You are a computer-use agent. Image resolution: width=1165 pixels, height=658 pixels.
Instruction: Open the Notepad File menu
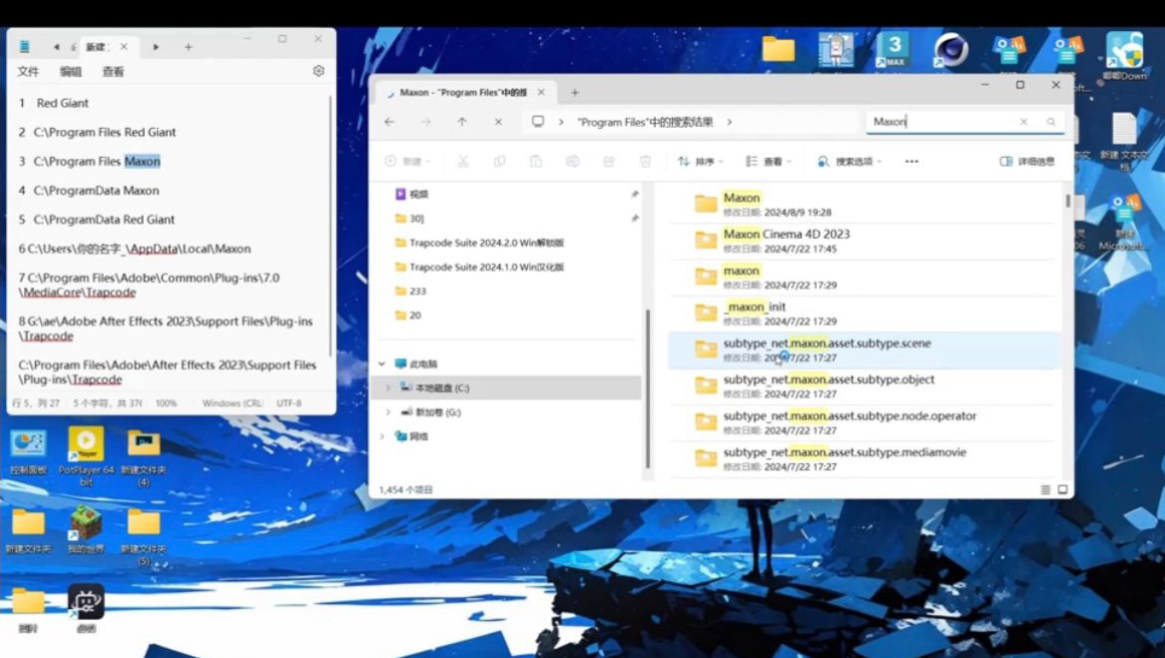click(x=28, y=71)
